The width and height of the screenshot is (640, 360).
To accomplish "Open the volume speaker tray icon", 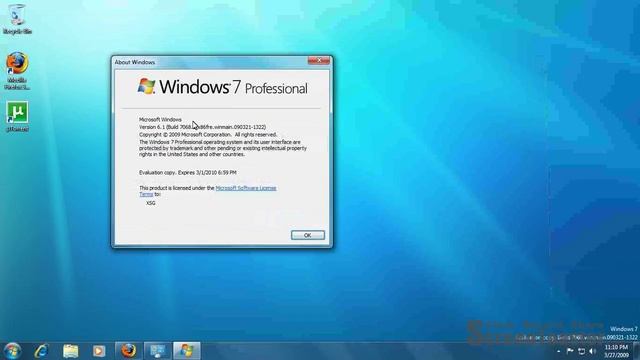I will 593,351.
